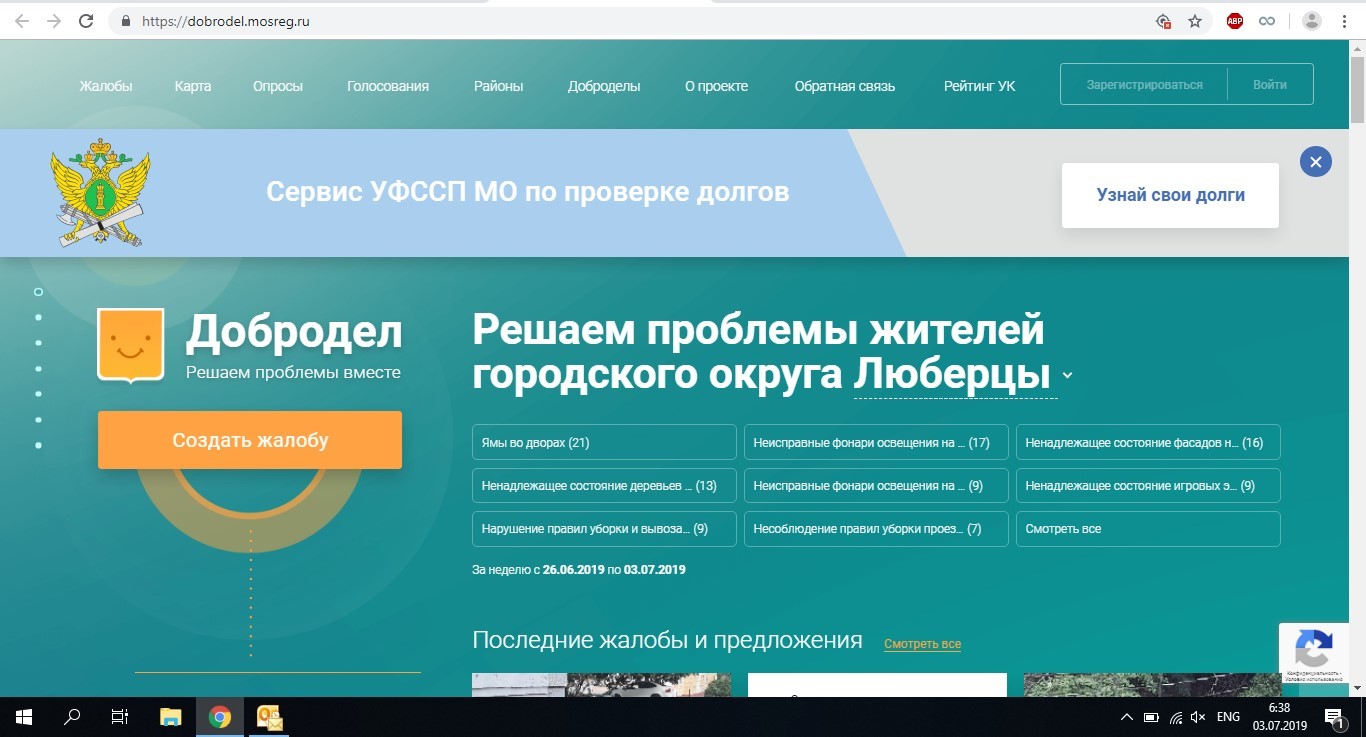Select the last slide indicator dot
The height and width of the screenshot is (737, 1366).
[39, 445]
